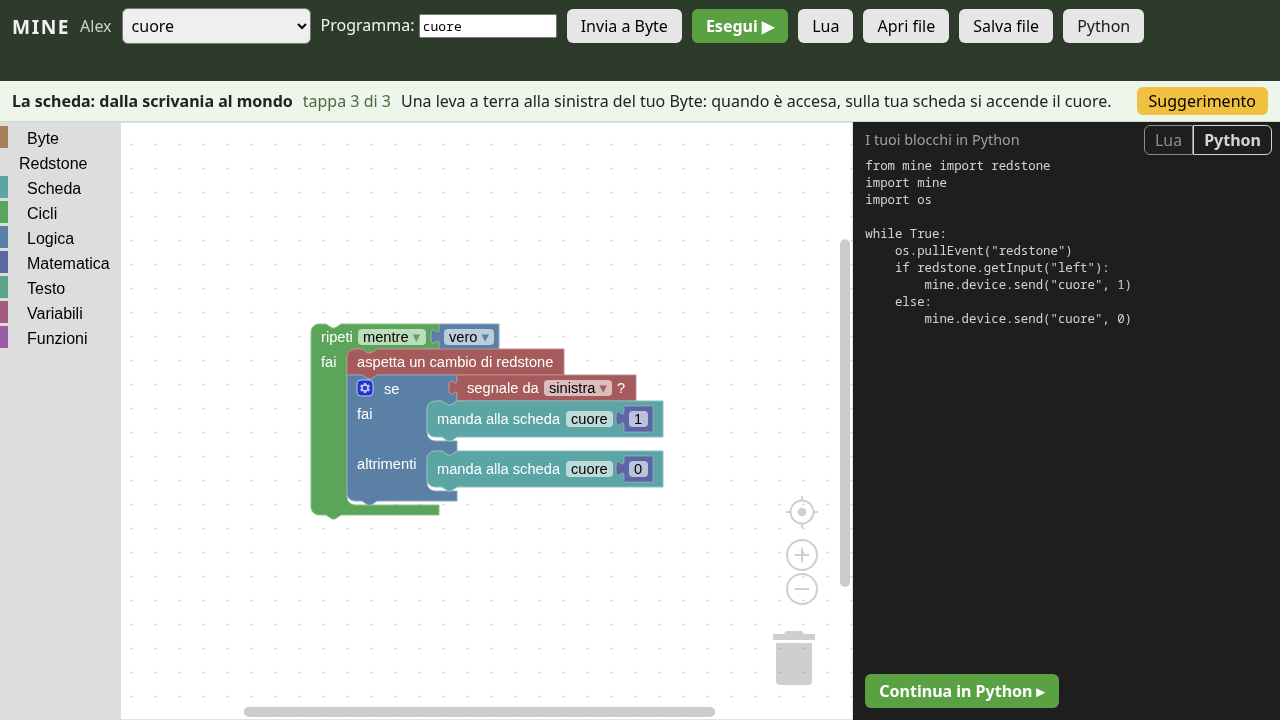Zoom in the block workspace
Screen dimensions: 1280x720
point(802,555)
